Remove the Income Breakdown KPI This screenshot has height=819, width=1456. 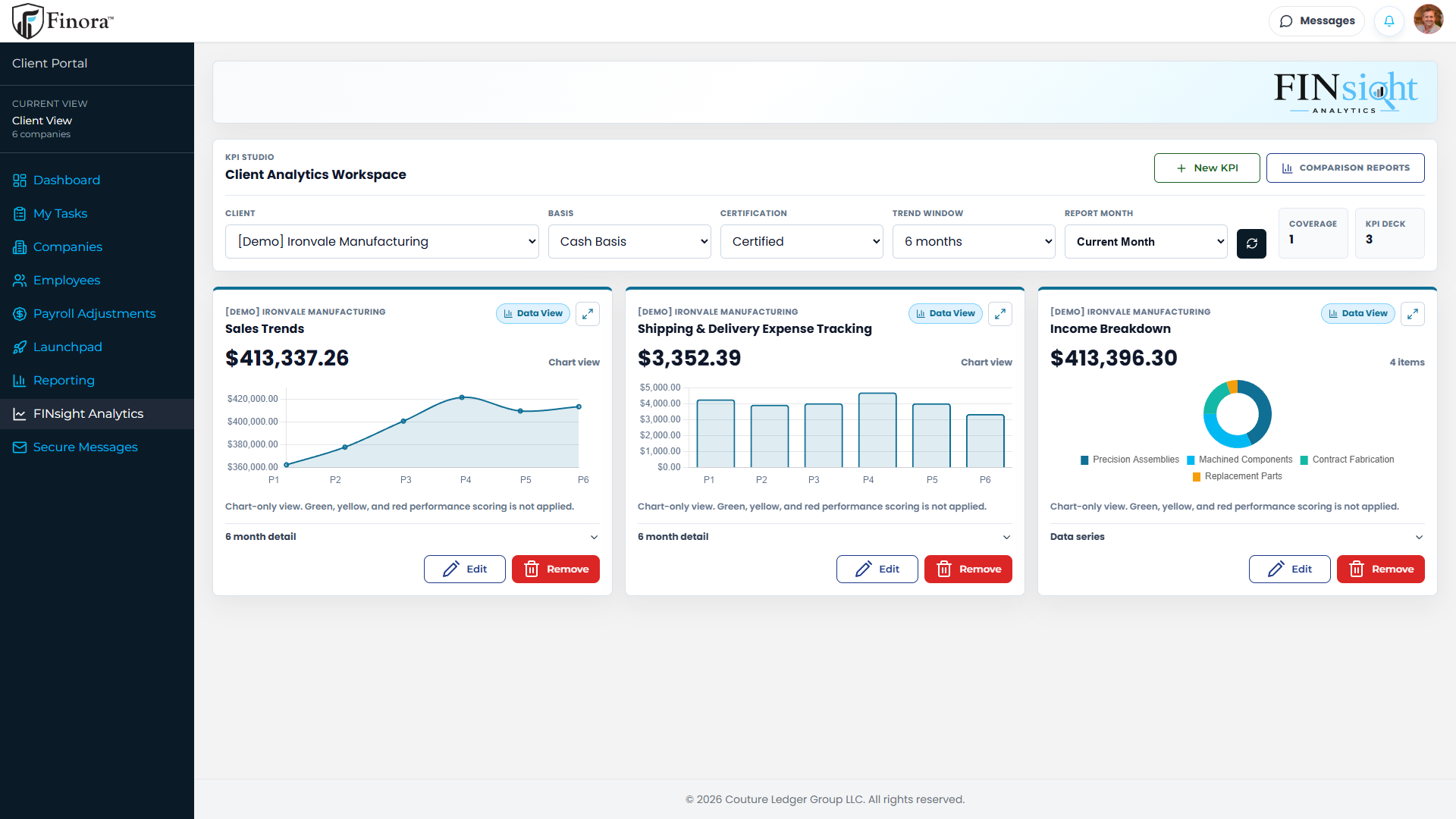(x=1381, y=570)
